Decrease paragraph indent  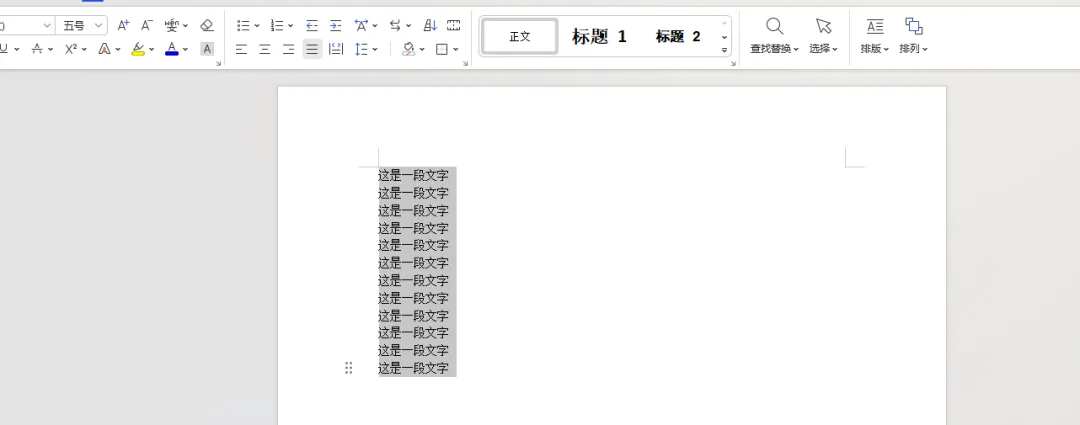tap(312, 25)
